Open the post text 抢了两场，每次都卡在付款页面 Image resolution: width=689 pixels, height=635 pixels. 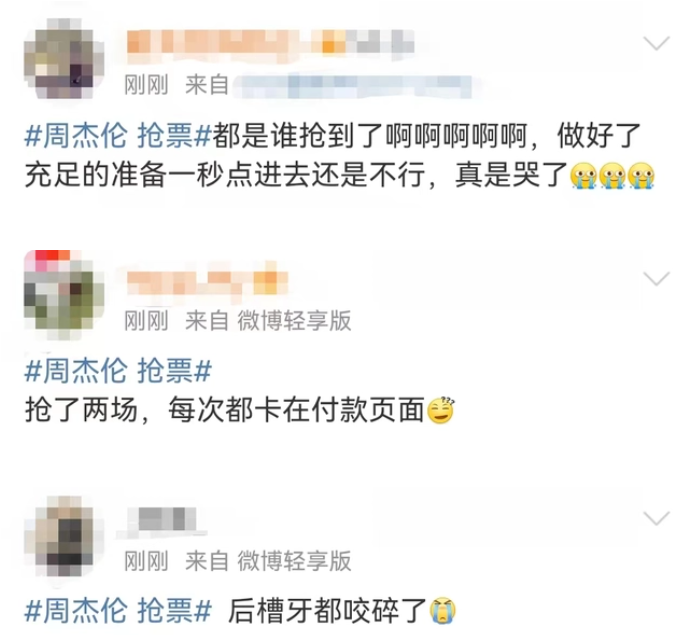(225, 410)
